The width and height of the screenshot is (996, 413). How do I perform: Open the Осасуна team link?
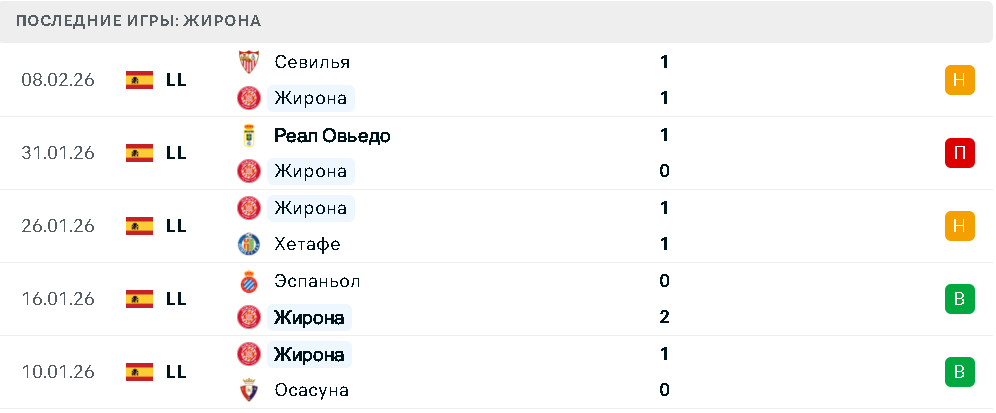[311, 390]
